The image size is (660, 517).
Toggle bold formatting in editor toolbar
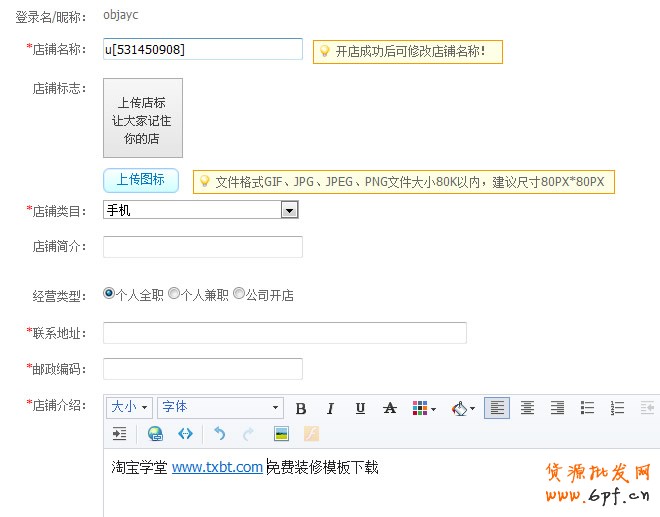tap(301, 408)
